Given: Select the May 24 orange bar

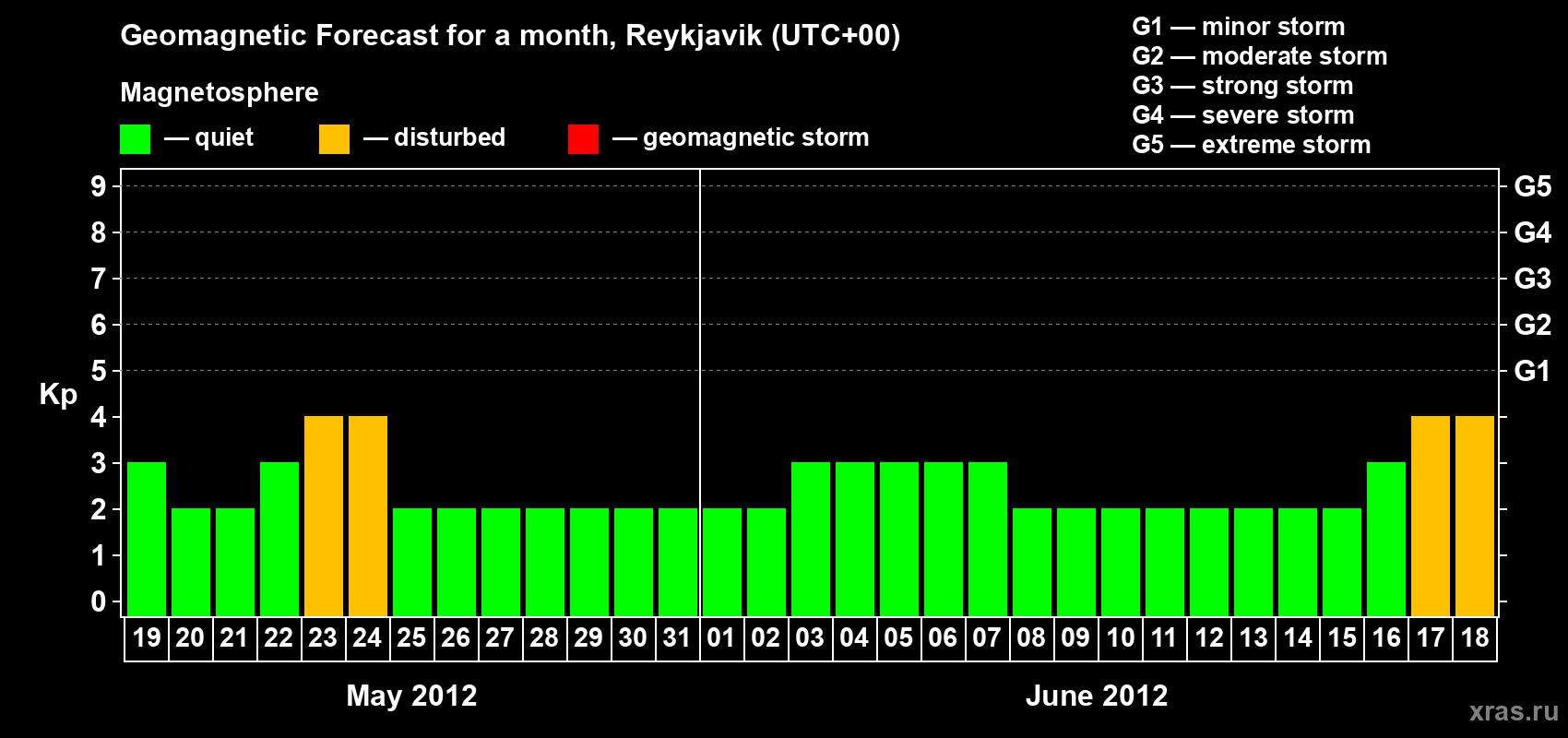Looking at the screenshot, I should click(368, 517).
